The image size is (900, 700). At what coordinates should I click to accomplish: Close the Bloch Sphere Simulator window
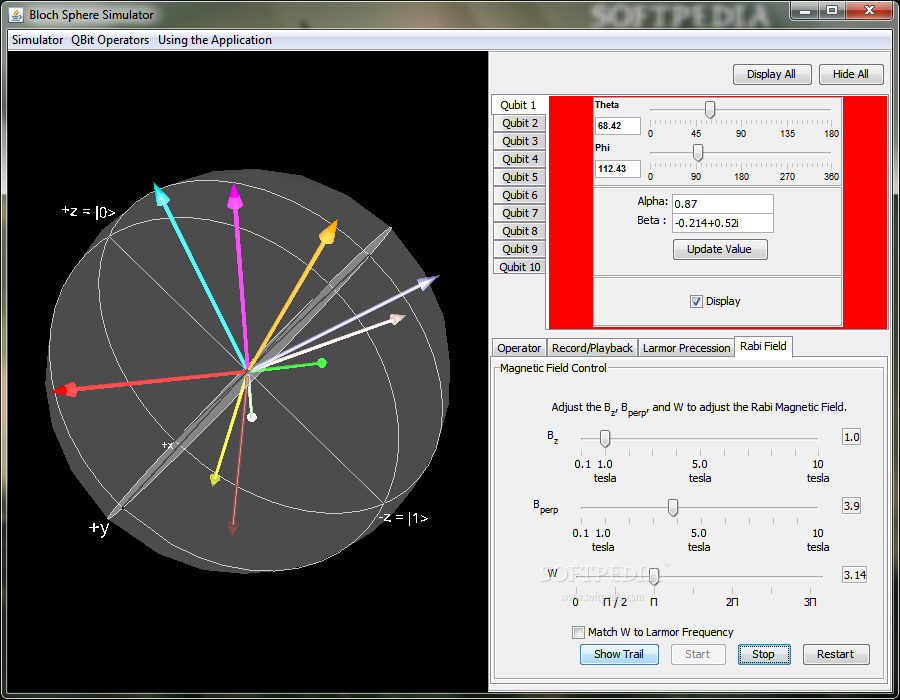click(869, 10)
